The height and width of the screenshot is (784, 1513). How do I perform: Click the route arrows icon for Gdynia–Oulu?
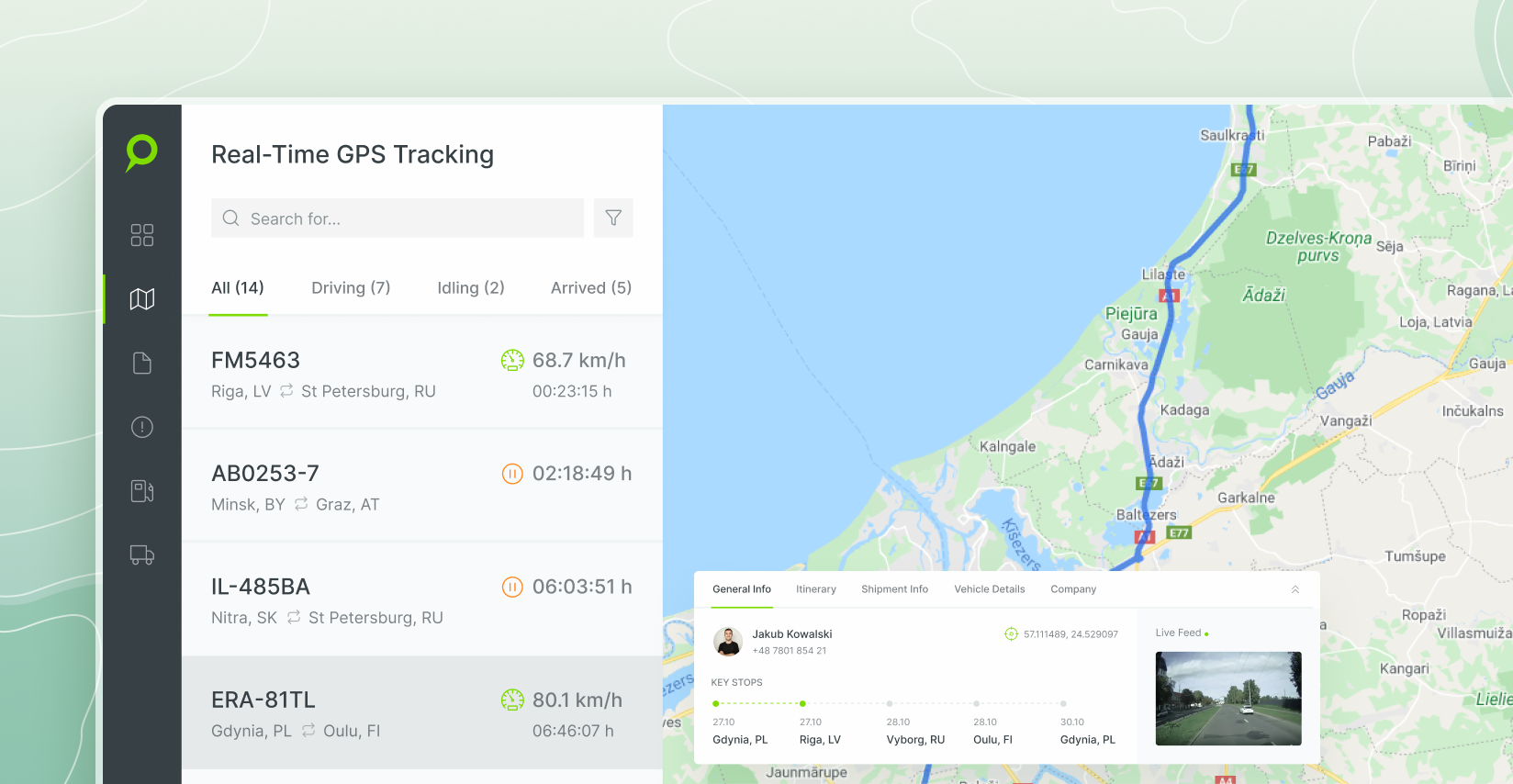click(x=308, y=730)
